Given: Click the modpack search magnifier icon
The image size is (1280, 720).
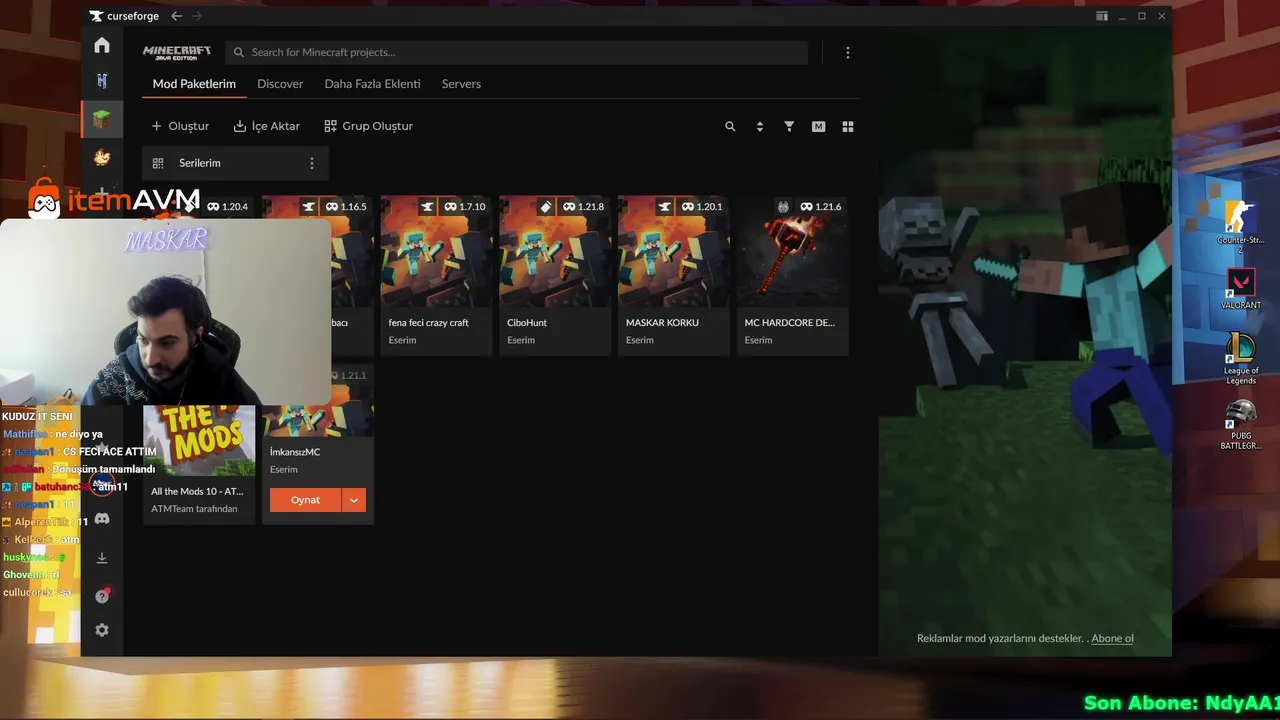Looking at the screenshot, I should 730,127.
